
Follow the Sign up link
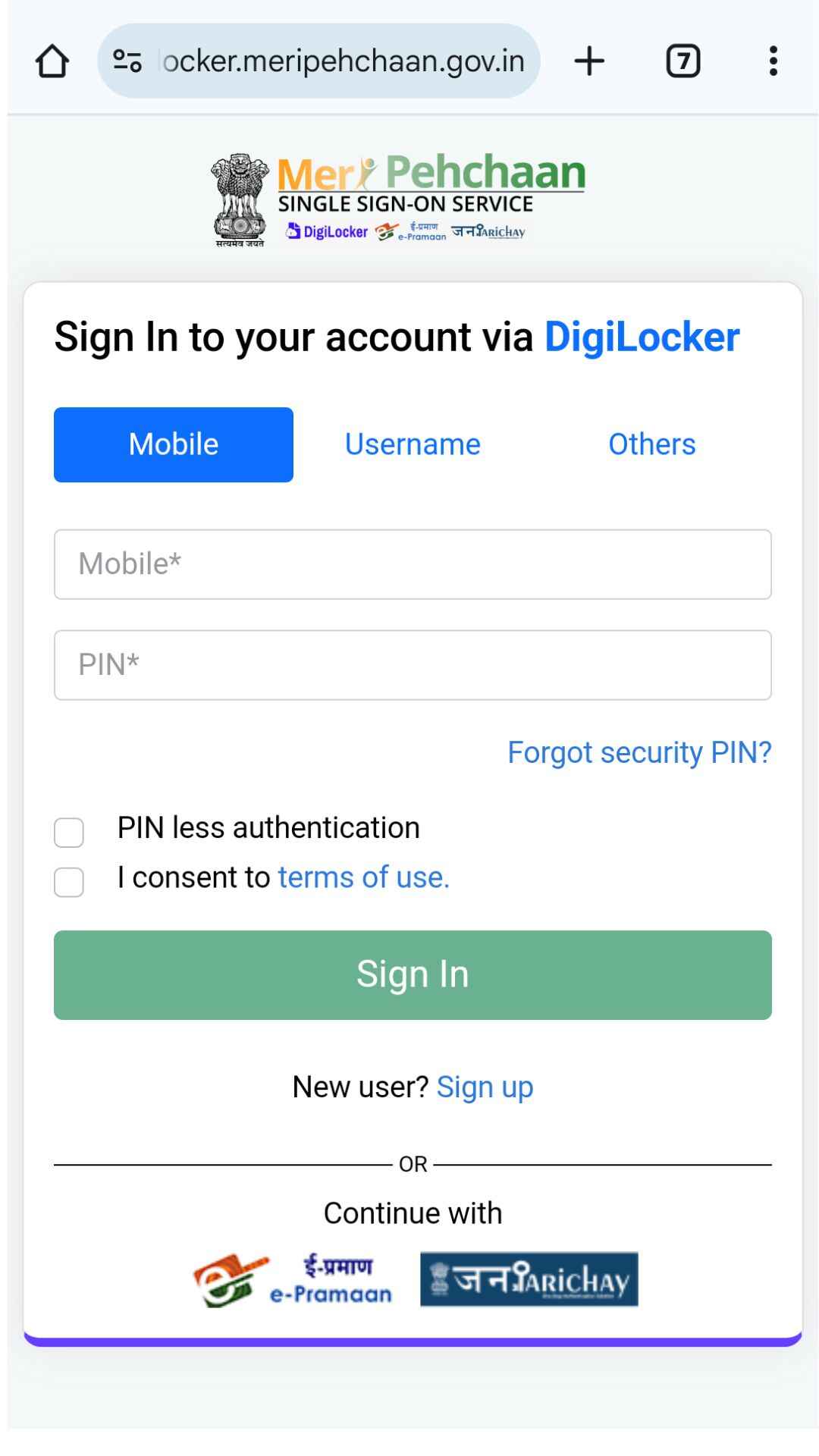485,1087
